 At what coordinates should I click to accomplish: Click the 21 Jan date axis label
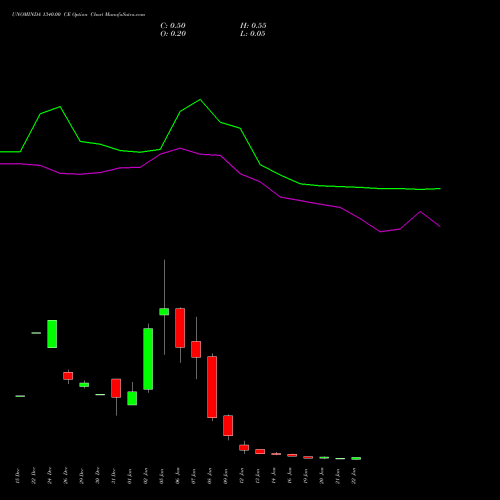click(x=337, y=476)
